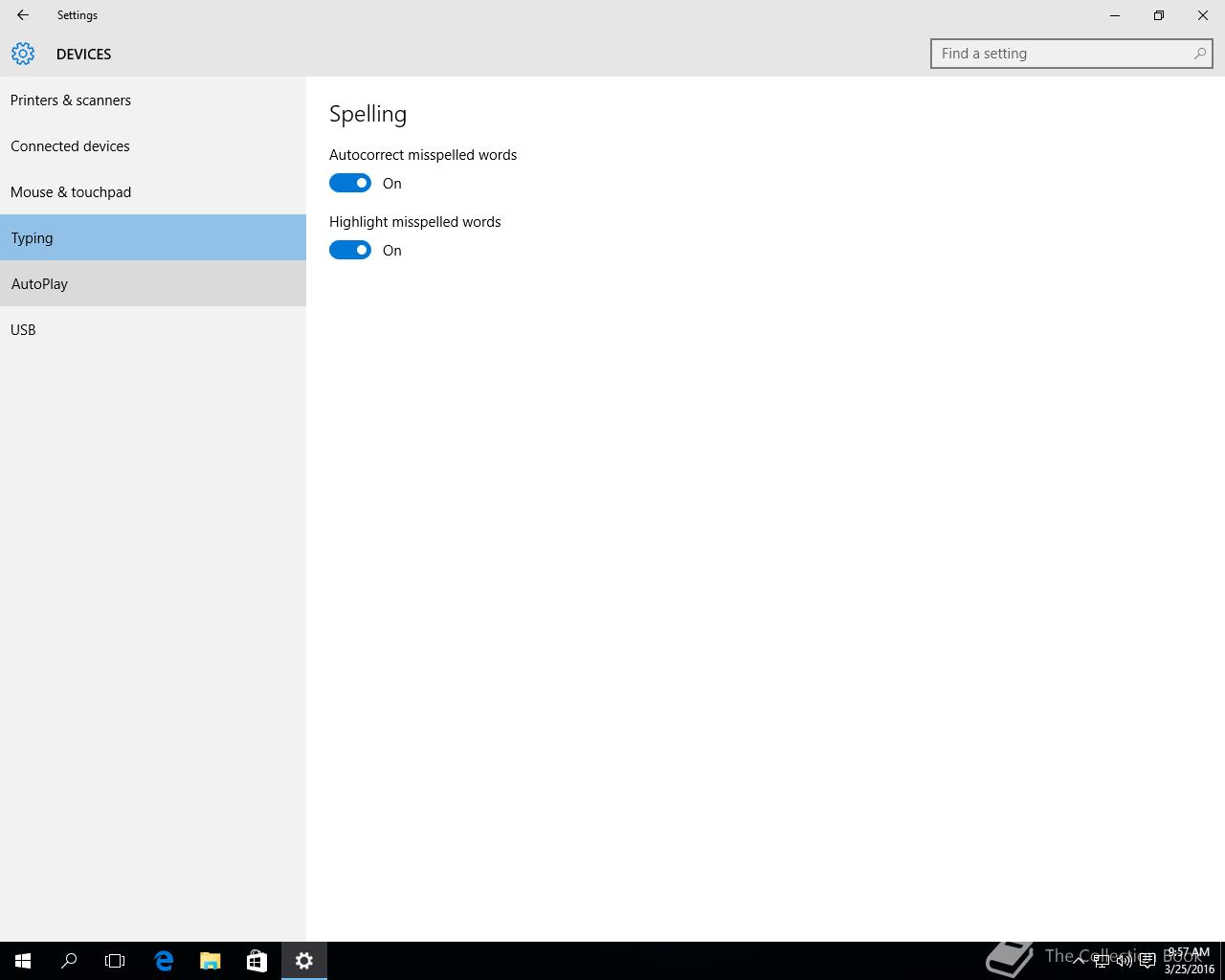Open File Explorer from the taskbar

coord(210,961)
